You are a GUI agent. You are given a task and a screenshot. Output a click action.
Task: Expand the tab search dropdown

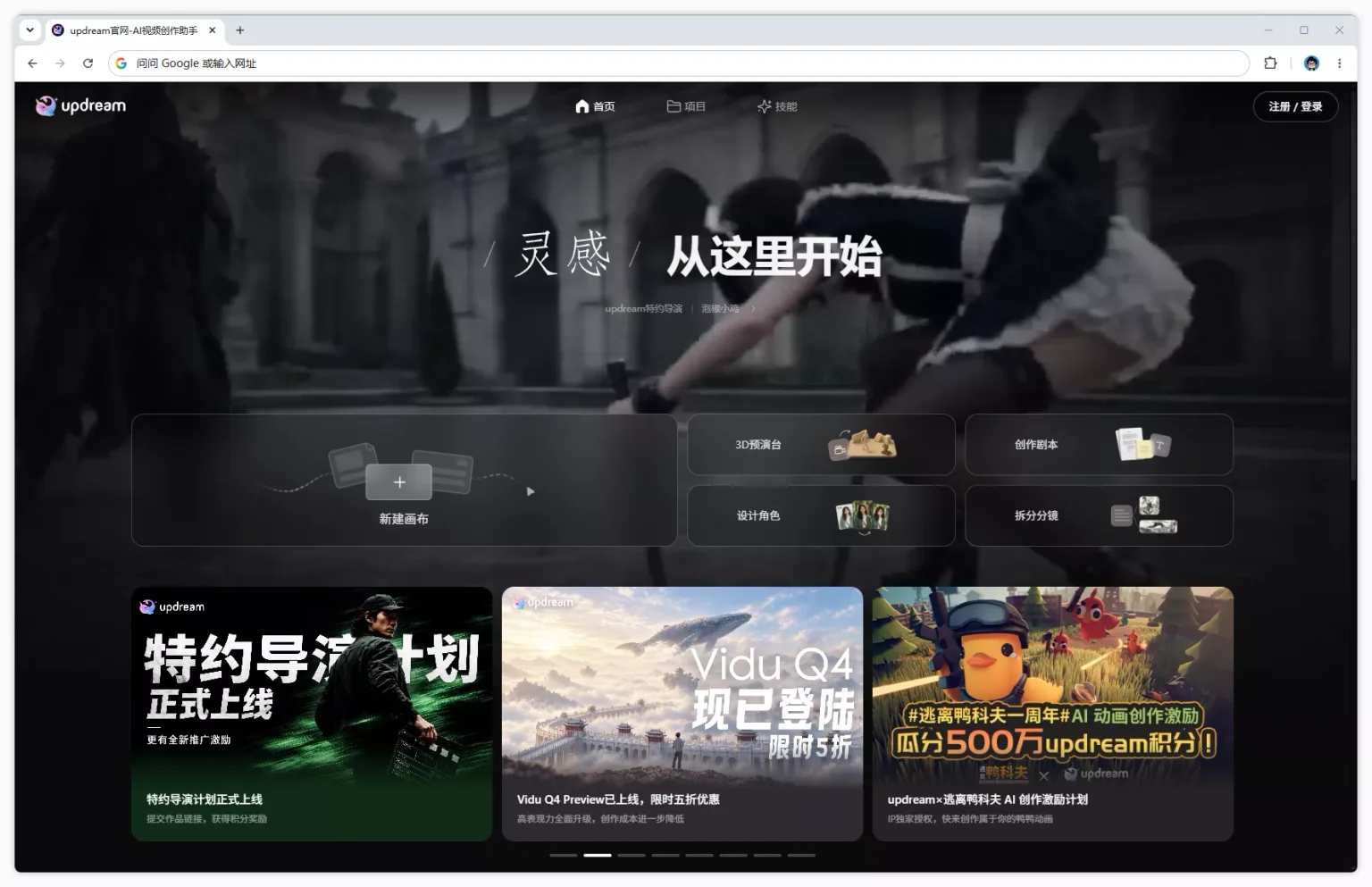(29, 30)
